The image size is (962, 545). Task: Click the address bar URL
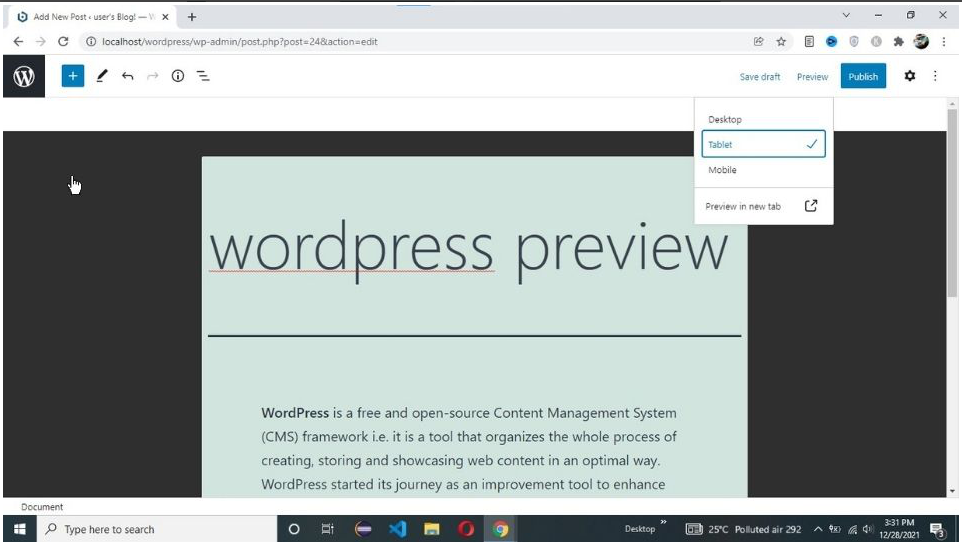click(x=239, y=42)
